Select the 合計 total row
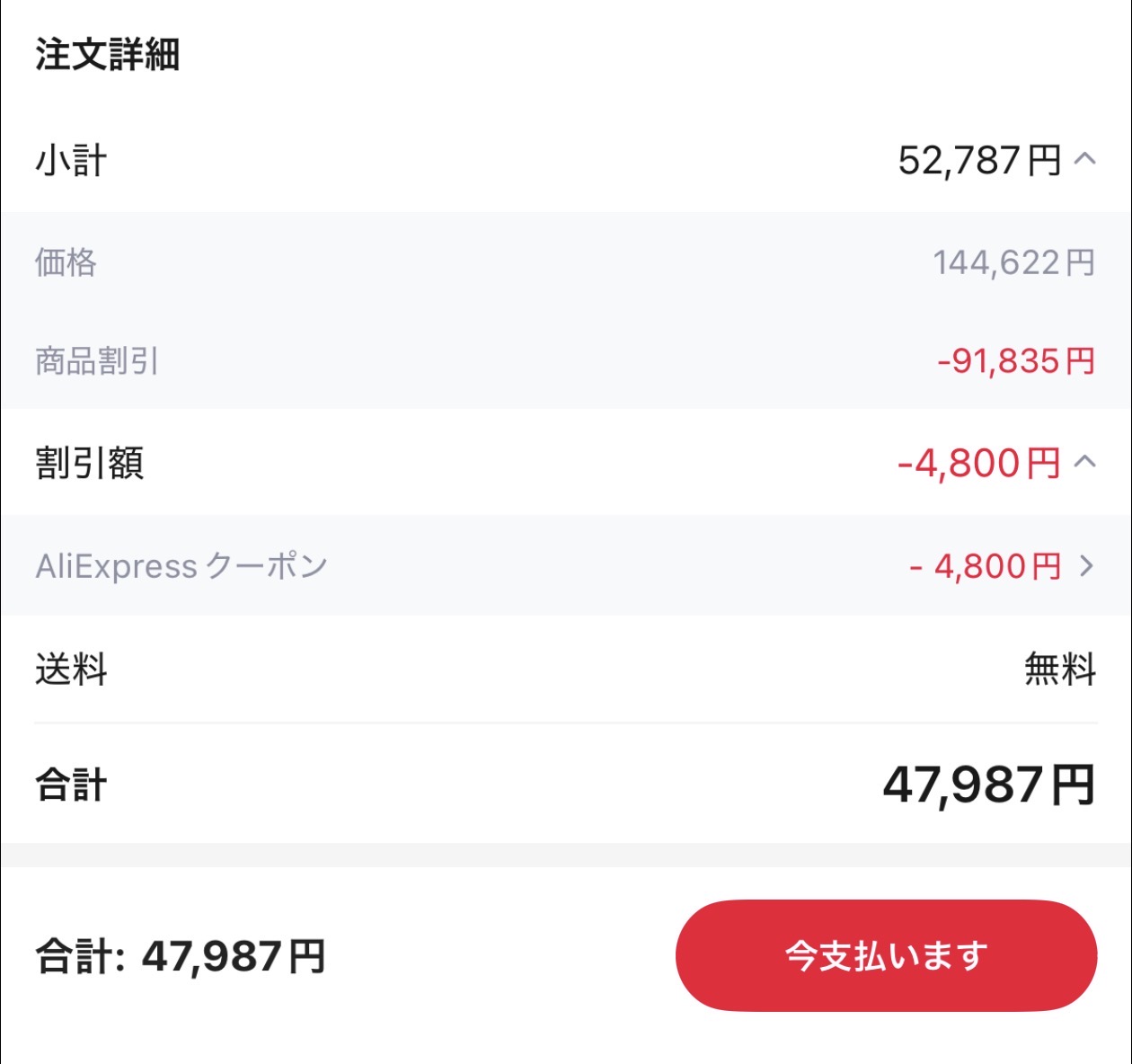 [x=69, y=785]
